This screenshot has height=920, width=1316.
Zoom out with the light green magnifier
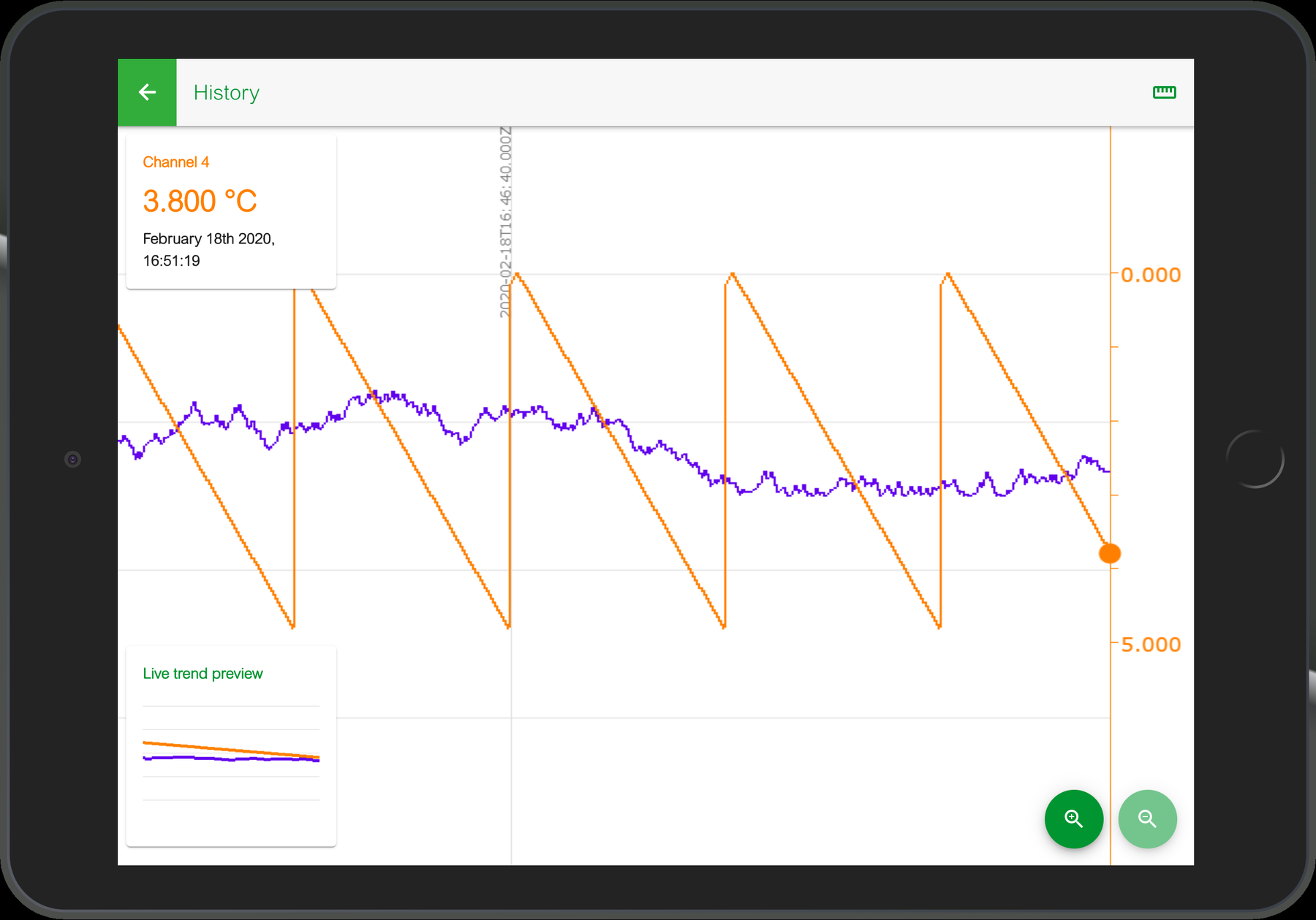pyautogui.click(x=1147, y=818)
